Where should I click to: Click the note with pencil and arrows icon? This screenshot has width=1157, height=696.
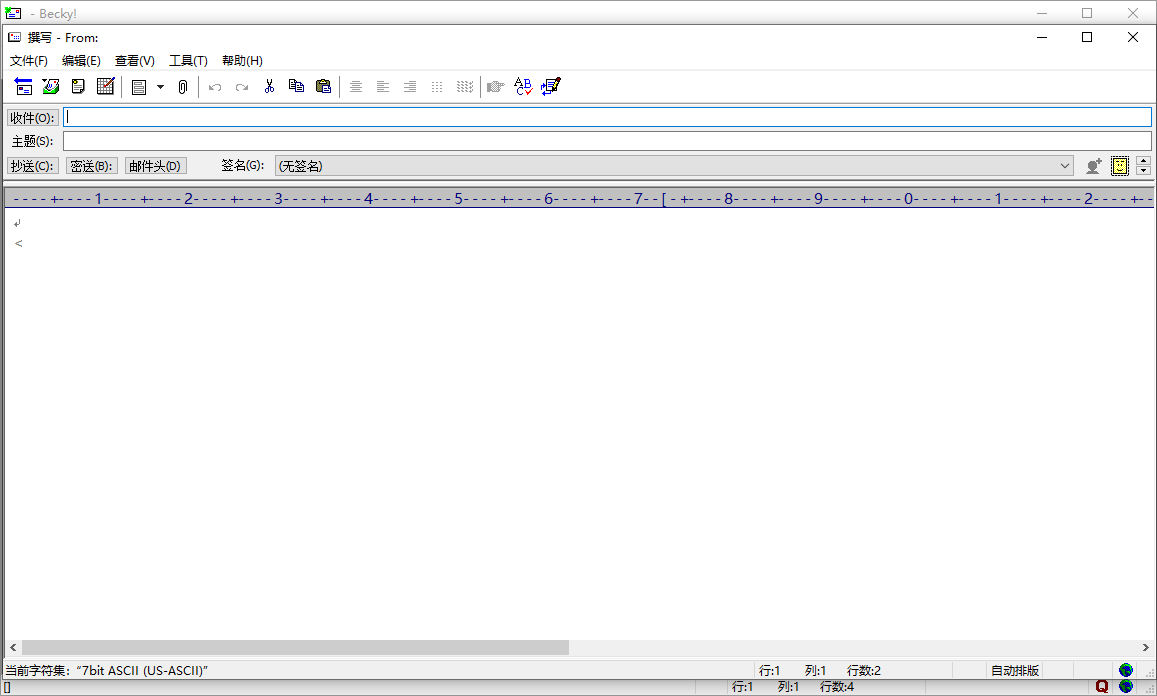pos(550,86)
